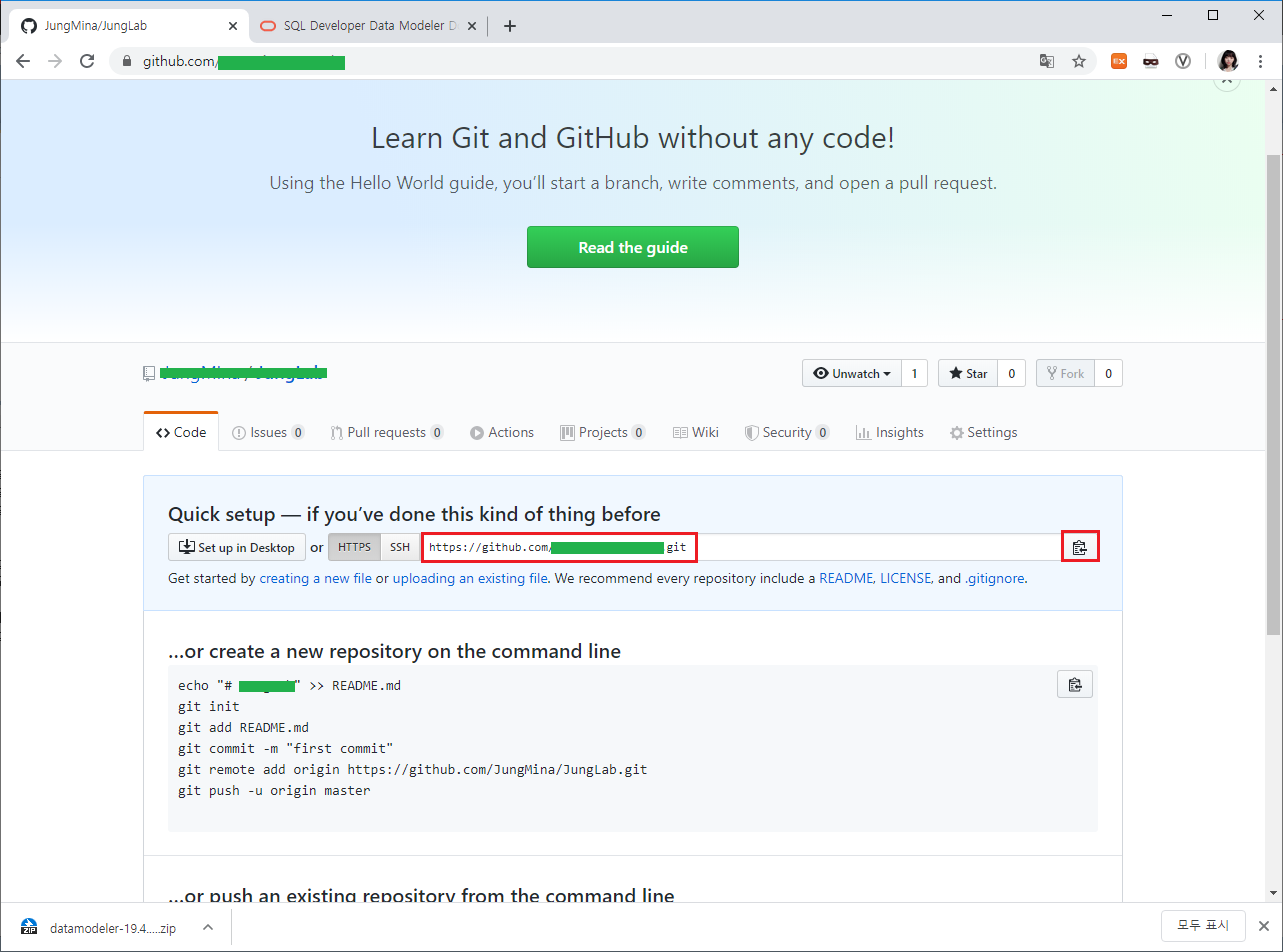1283x952 pixels.
Task: Click Set up in Desktop button
Action: [237, 547]
